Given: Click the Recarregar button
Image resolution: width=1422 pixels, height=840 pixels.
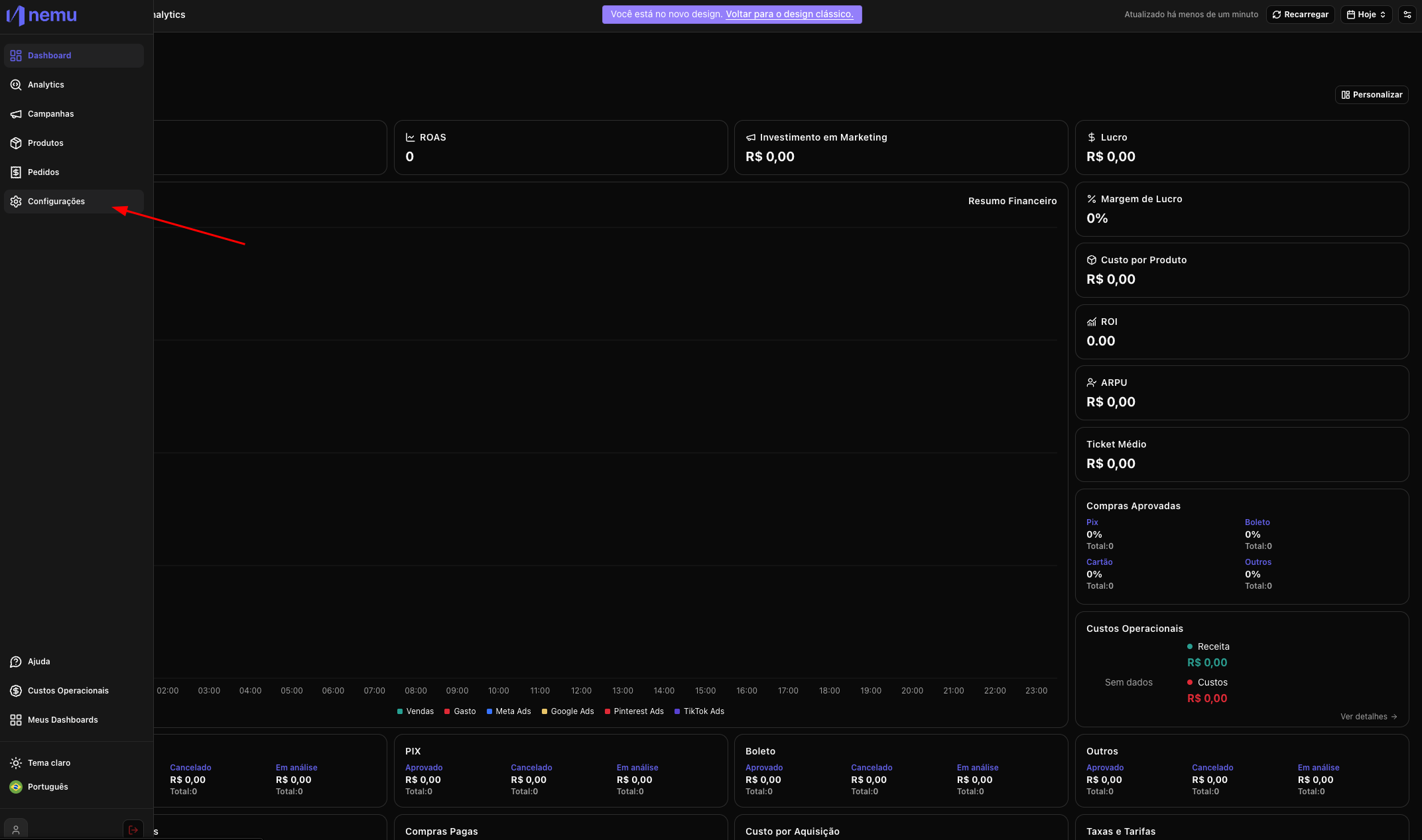Looking at the screenshot, I should (1300, 15).
